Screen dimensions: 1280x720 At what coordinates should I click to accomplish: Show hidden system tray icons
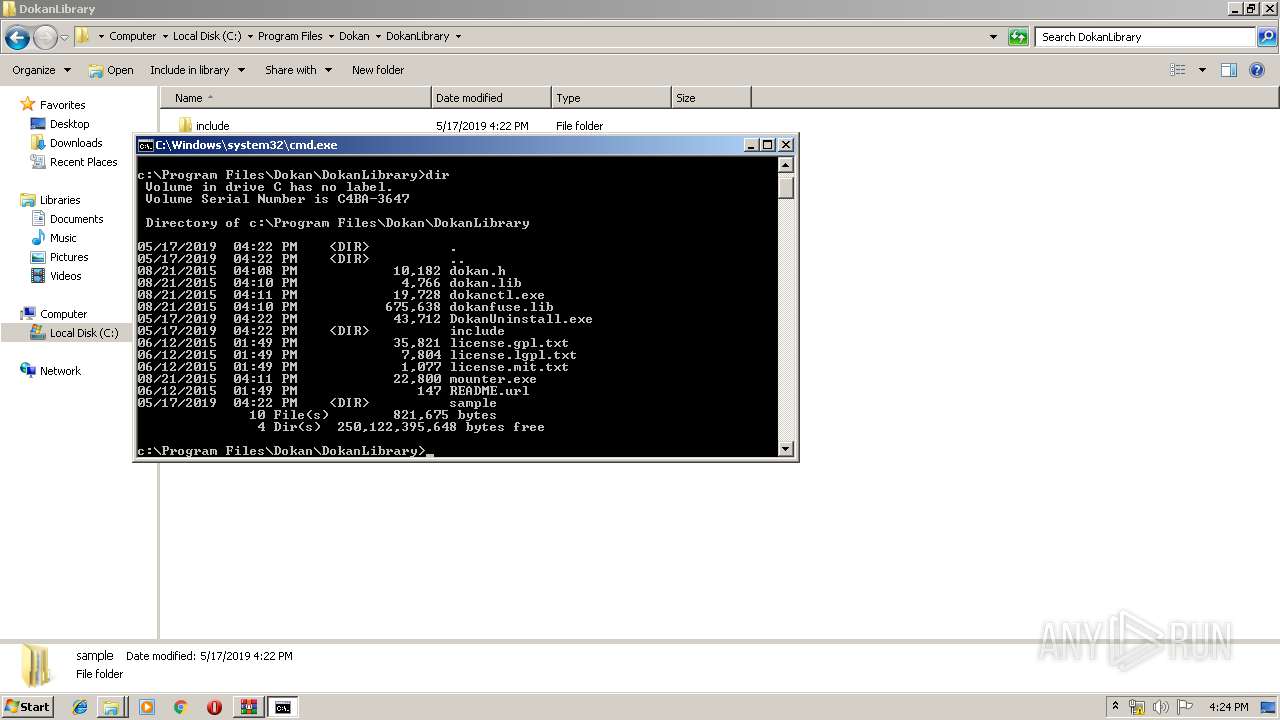[1115, 707]
